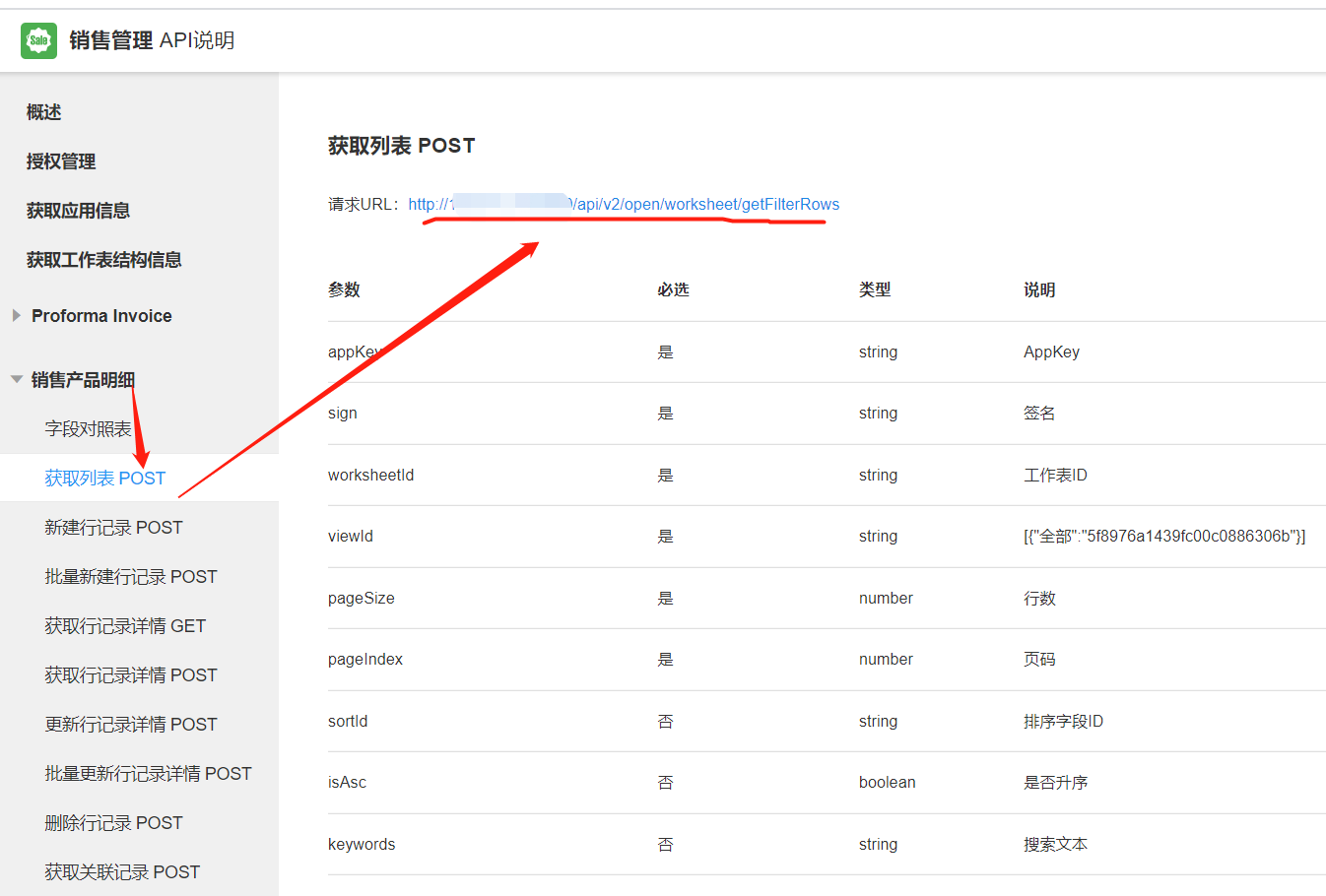Viewport: 1326px width, 896px height.
Task: Open 批量新建行记录 POST entry
Action: (130, 577)
